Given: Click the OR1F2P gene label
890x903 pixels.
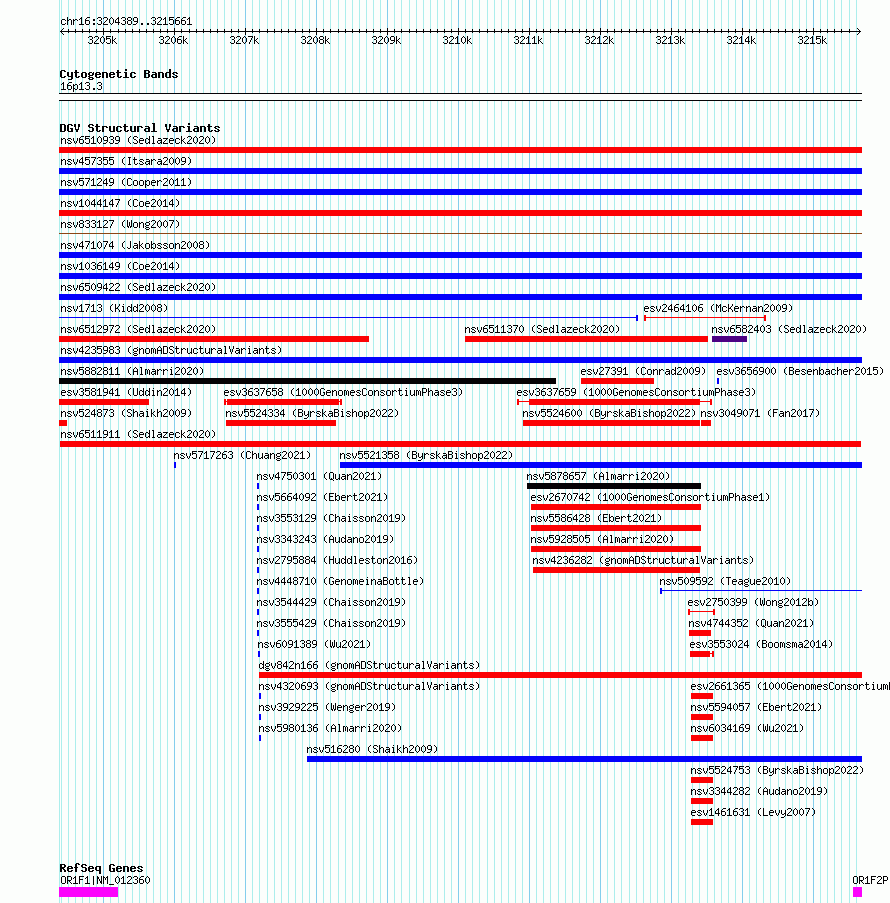Looking at the screenshot, I should point(870,881).
